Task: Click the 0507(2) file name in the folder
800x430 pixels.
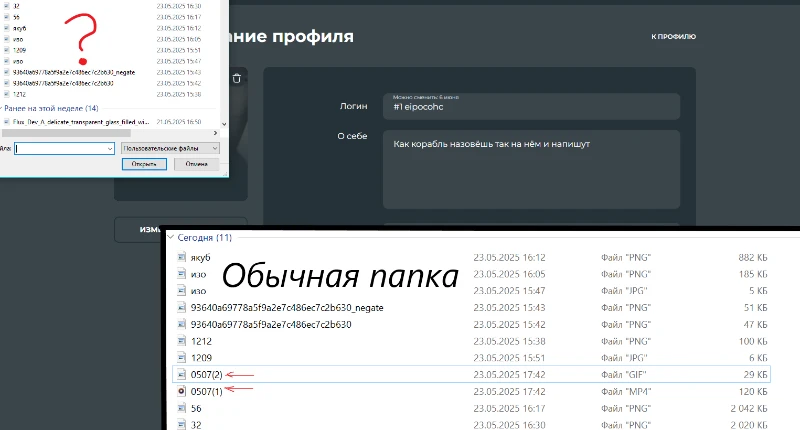Action: pyautogui.click(x=207, y=374)
